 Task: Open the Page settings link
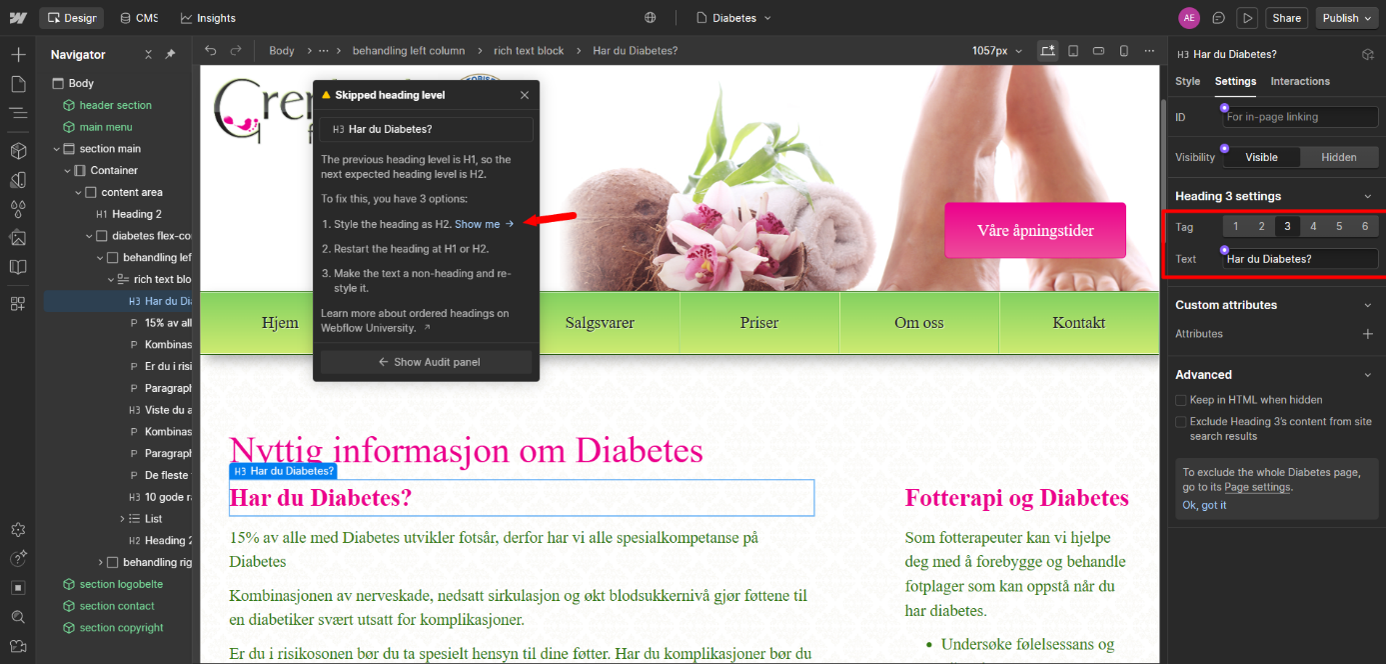(x=1258, y=487)
